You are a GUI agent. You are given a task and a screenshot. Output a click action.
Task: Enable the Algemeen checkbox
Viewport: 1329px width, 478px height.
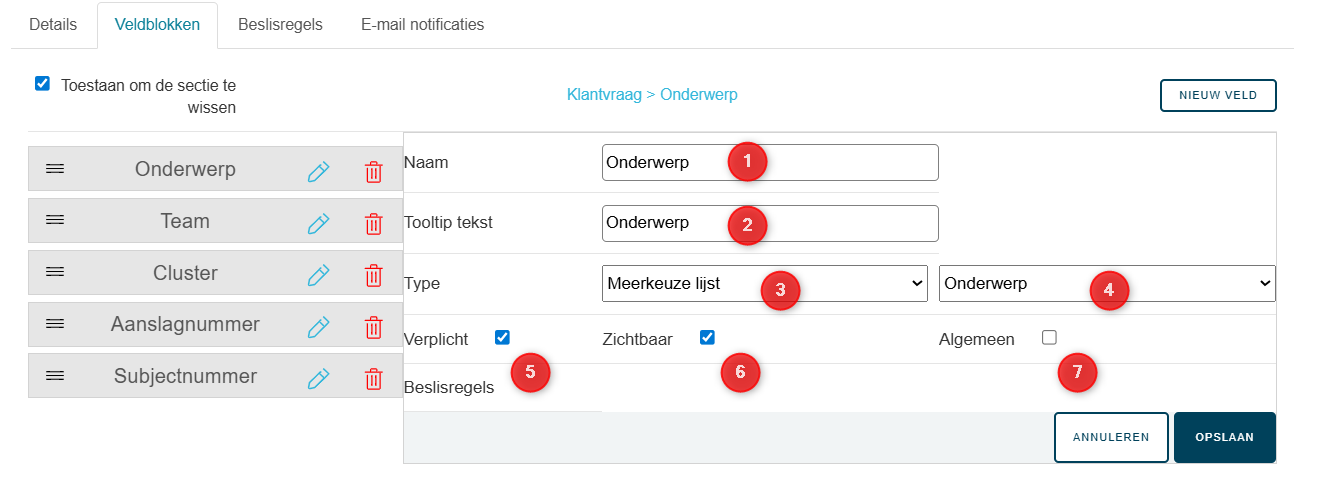pyautogui.click(x=1049, y=338)
